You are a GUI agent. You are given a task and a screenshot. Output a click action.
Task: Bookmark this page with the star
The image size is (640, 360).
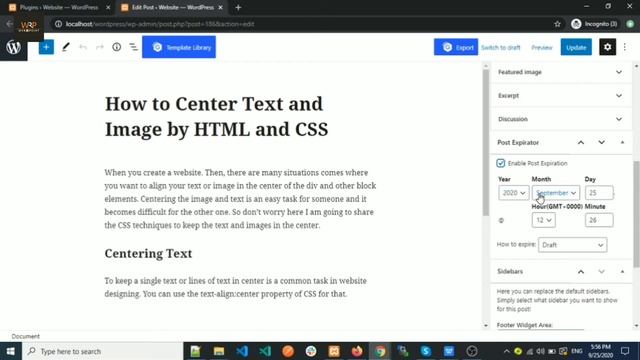558,24
